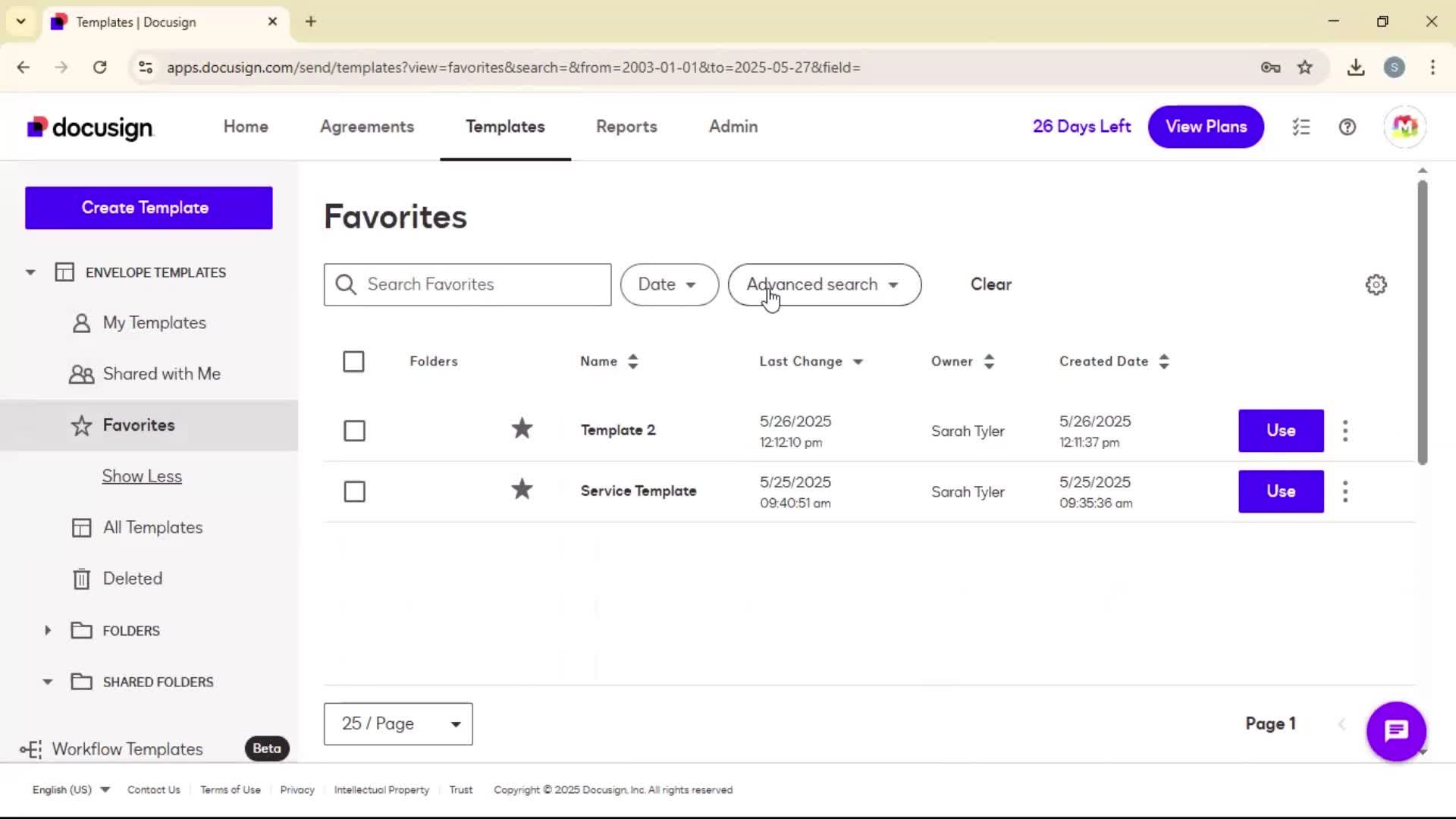Viewport: 1456px width, 819px height.
Task: Open browser downloads icon
Action: 1356,67
